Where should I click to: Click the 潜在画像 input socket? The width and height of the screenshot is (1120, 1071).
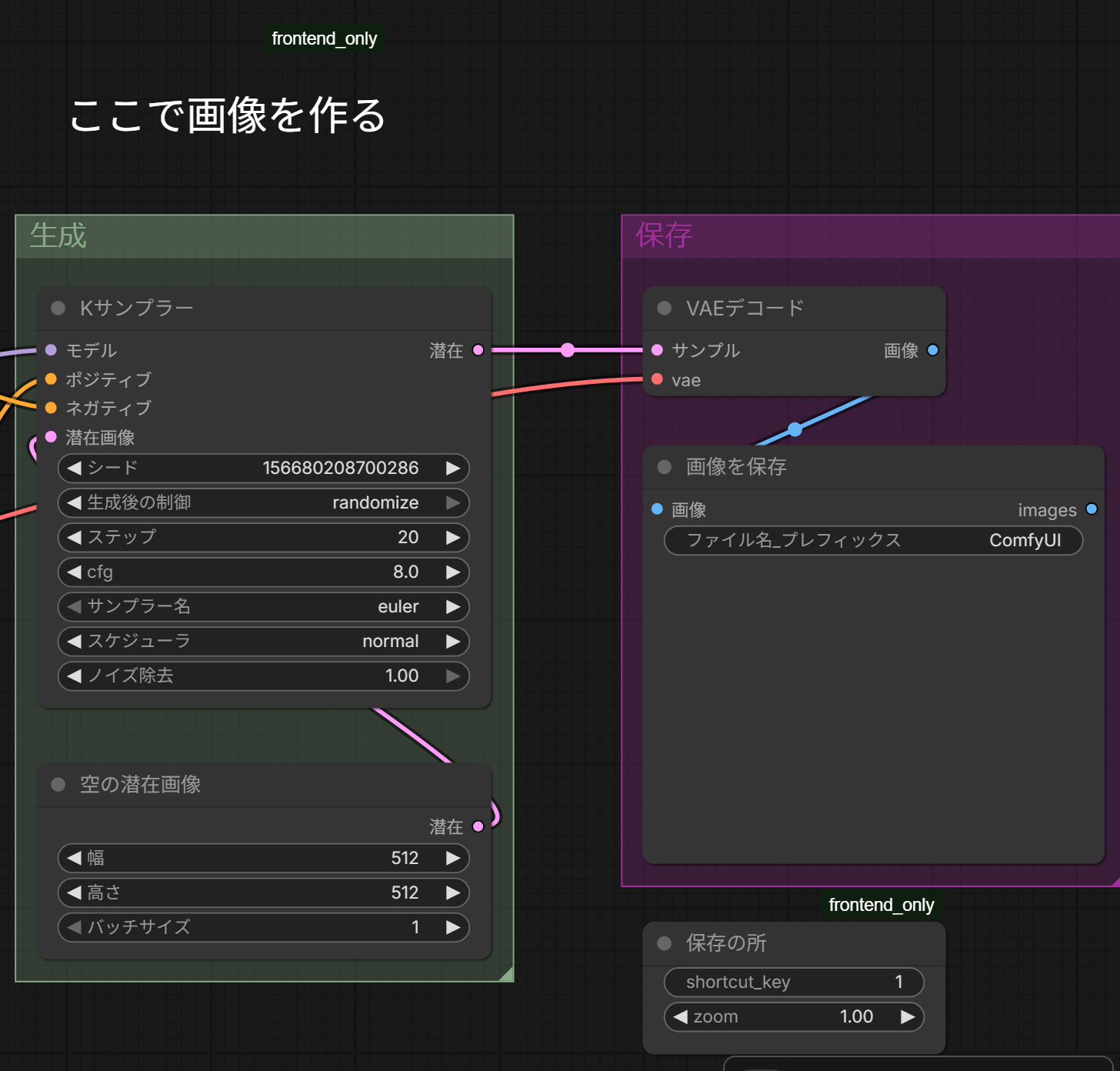click(51, 437)
